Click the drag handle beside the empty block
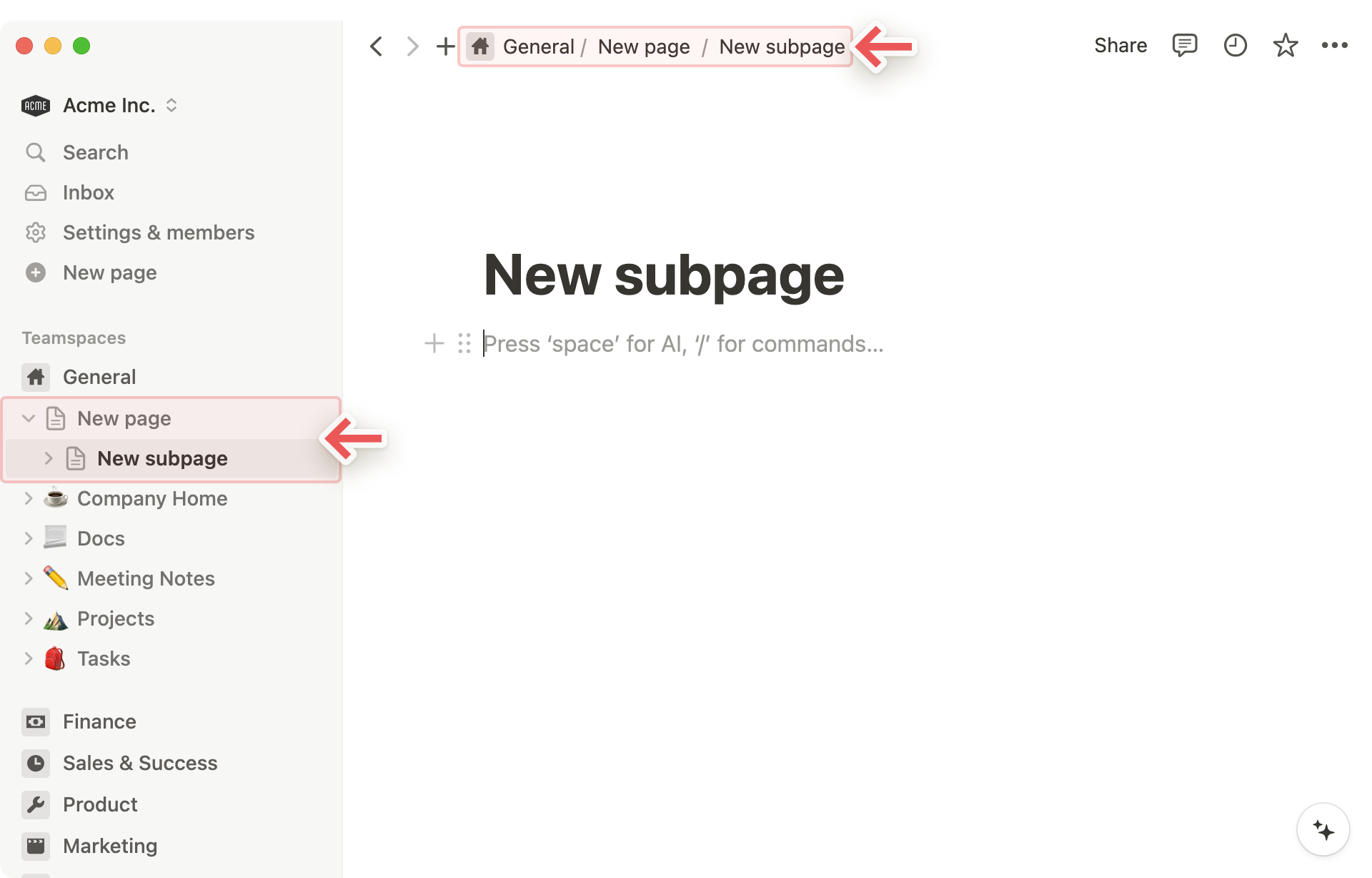1372x878 pixels. [x=464, y=344]
